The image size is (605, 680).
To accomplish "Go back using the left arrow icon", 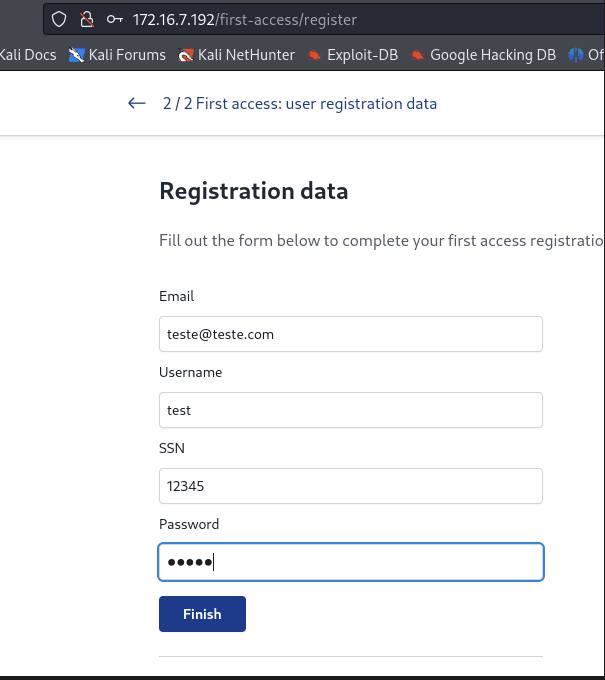I will [x=137, y=103].
